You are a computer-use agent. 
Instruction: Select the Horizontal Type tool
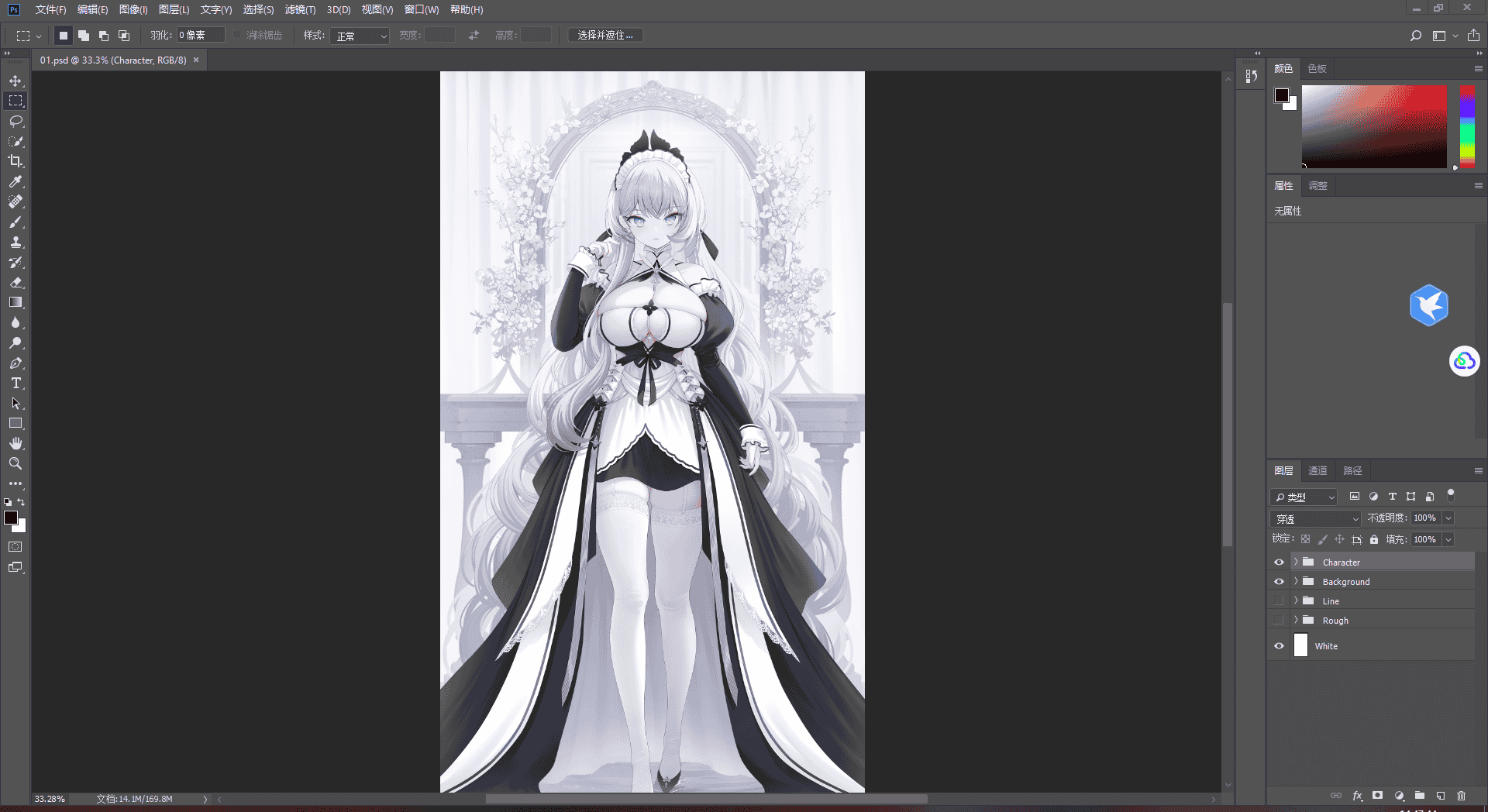click(x=15, y=383)
